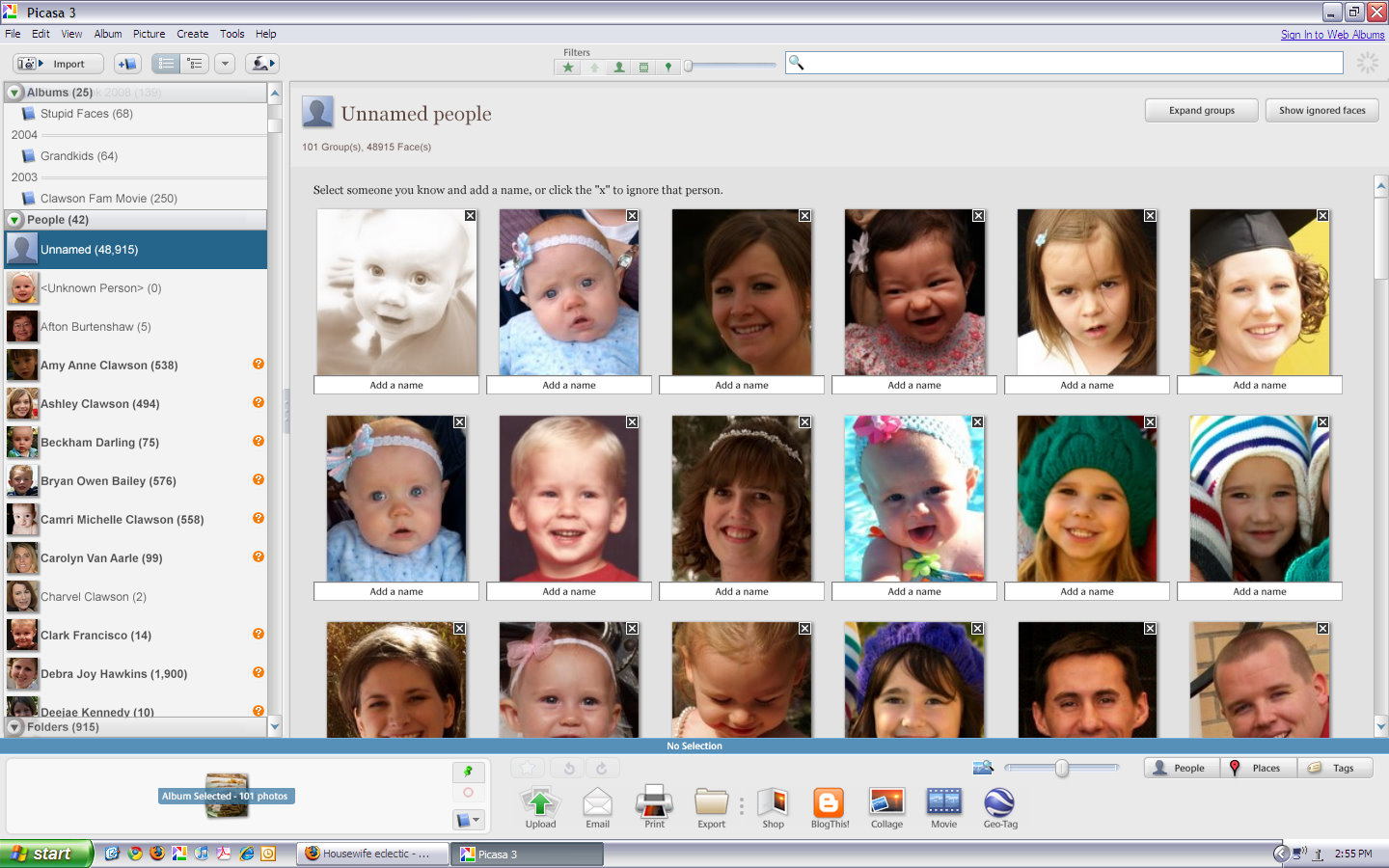Ignore the face wearing the green knit hat
Viewport: 1389px width, 868px height.
point(1150,422)
